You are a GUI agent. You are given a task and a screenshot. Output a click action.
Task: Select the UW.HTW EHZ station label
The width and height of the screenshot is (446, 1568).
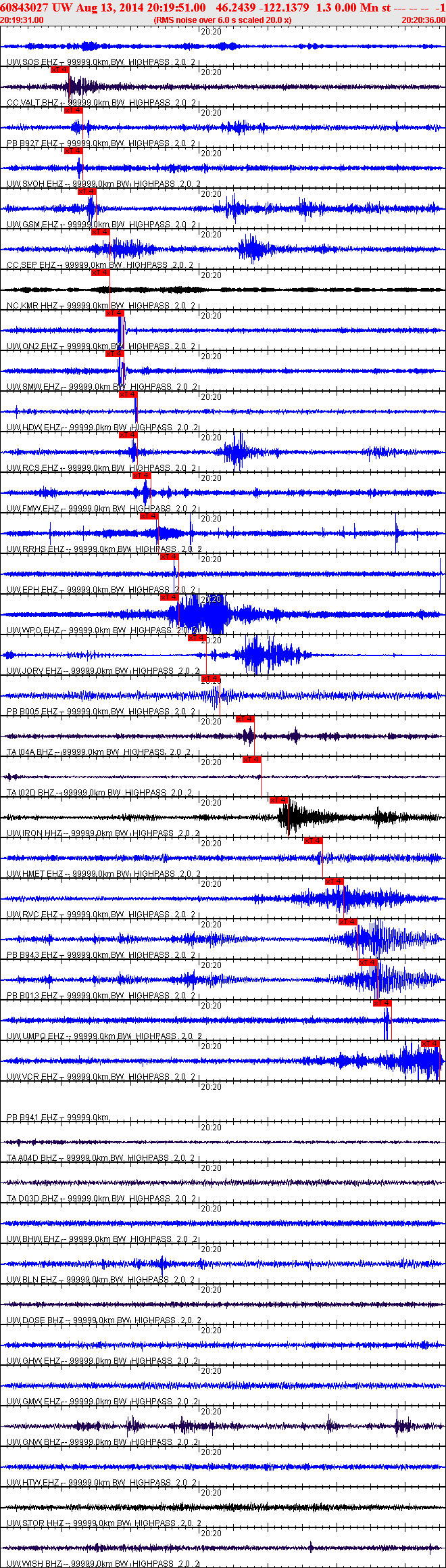(33, 1483)
